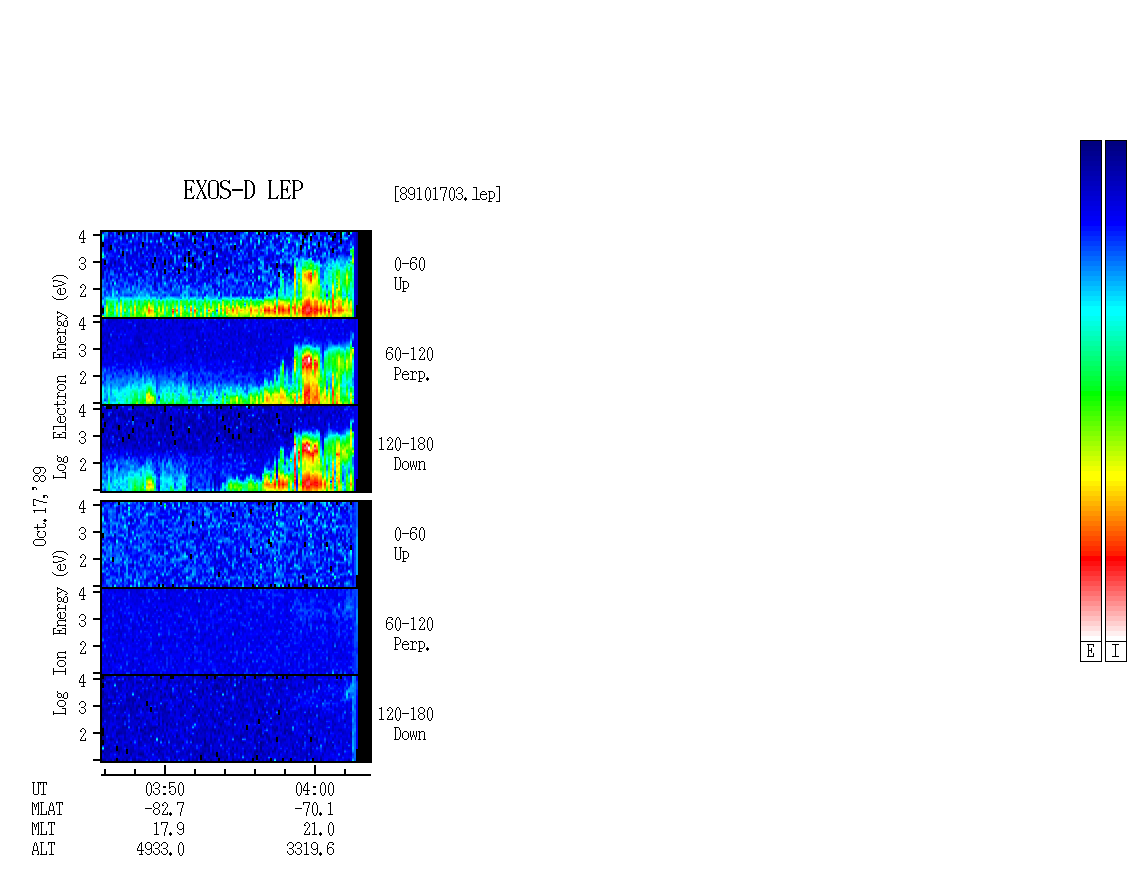Click the EXOS-D LEP plot title
The height and width of the screenshot is (875, 1130).
243,190
